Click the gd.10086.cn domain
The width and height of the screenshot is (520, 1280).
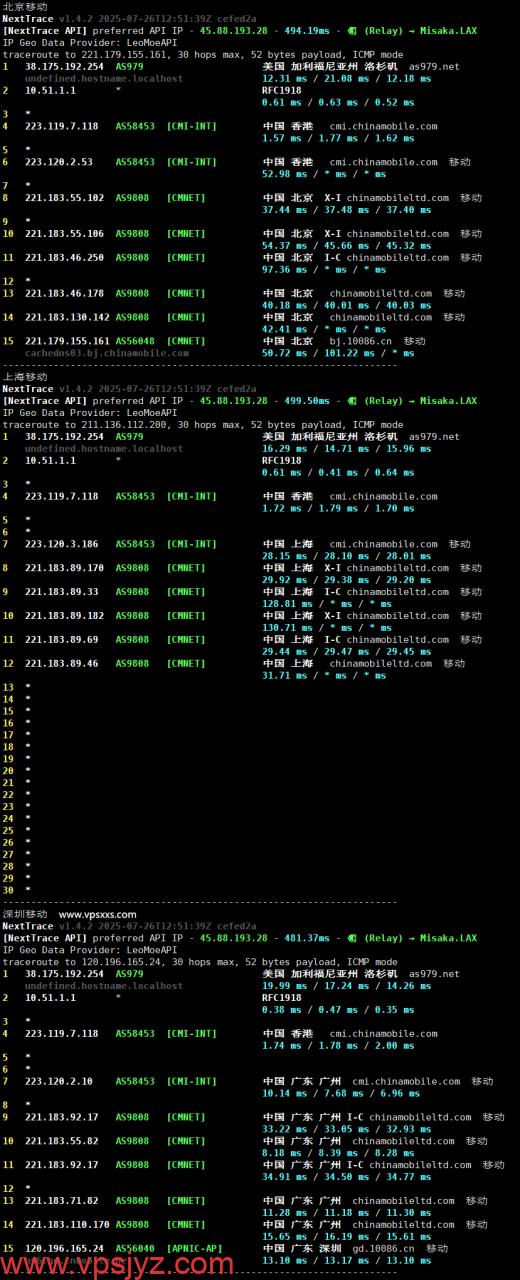pyautogui.click(x=384, y=1249)
